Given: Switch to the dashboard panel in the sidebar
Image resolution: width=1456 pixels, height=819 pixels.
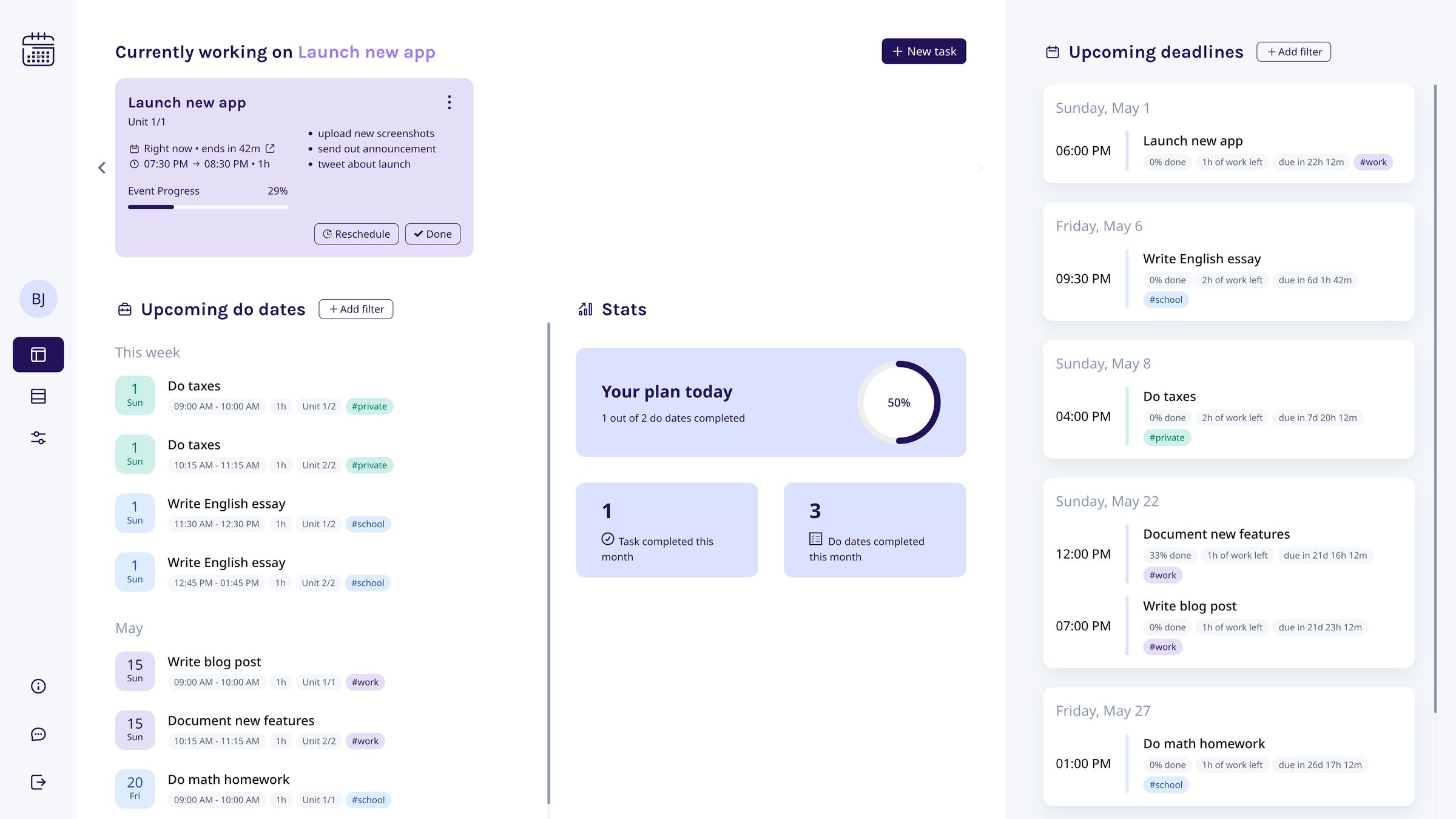Looking at the screenshot, I should click(38, 354).
